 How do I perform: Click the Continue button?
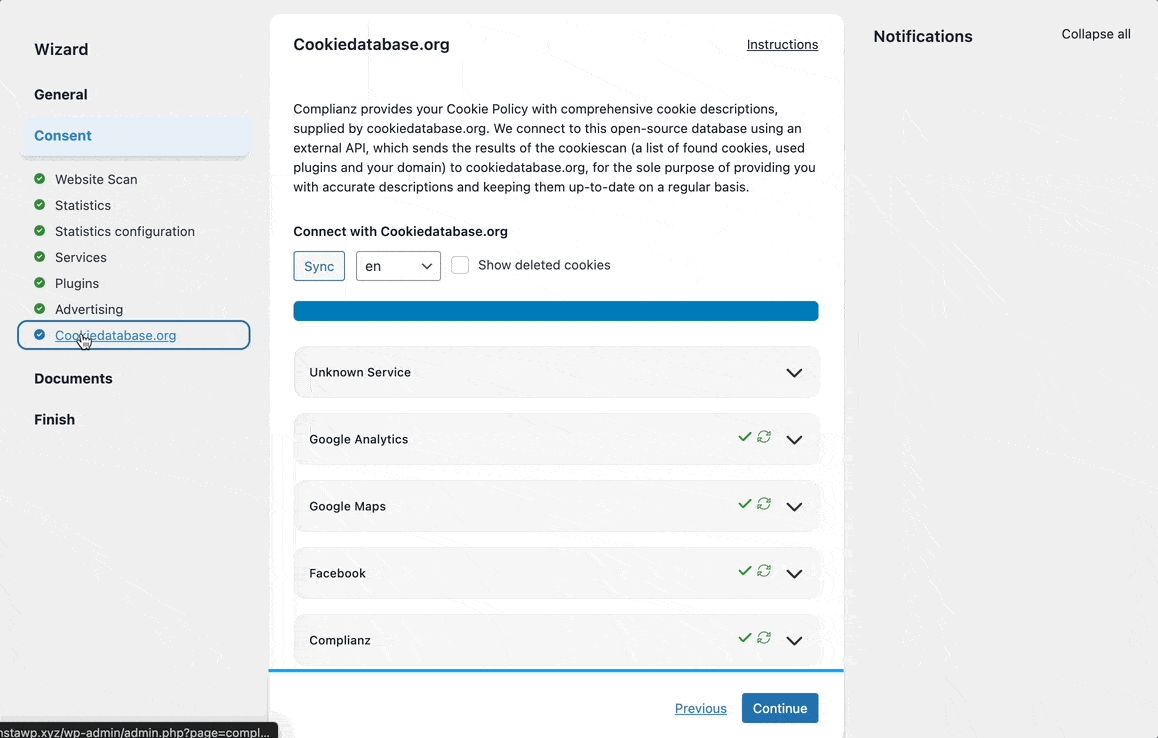(x=780, y=708)
